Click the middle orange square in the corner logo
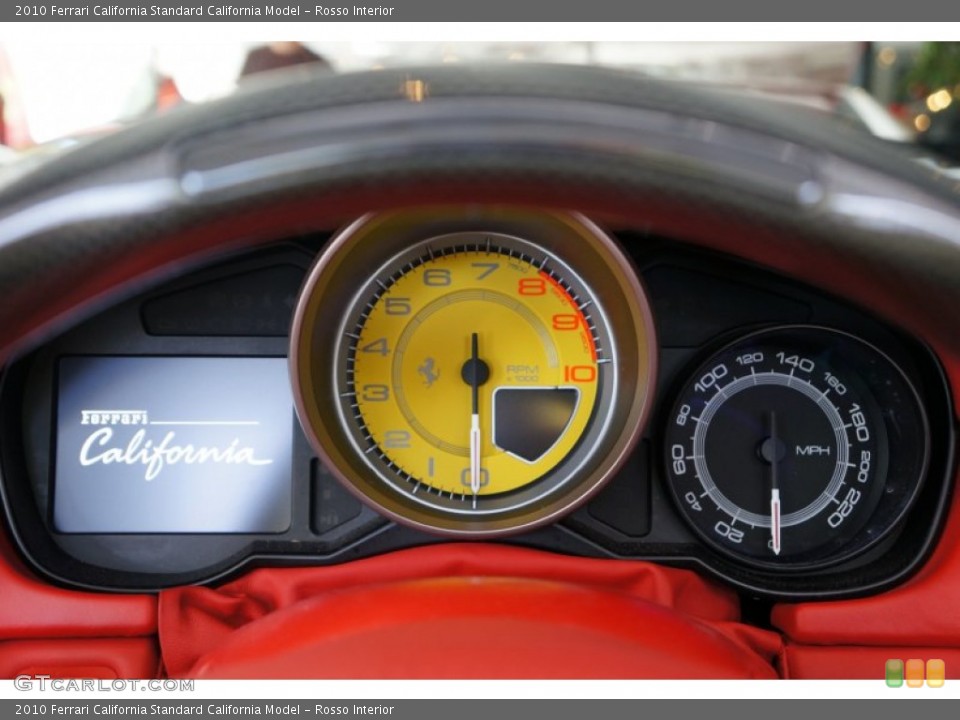This screenshot has width=960, height=720. pyautogui.click(x=915, y=673)
